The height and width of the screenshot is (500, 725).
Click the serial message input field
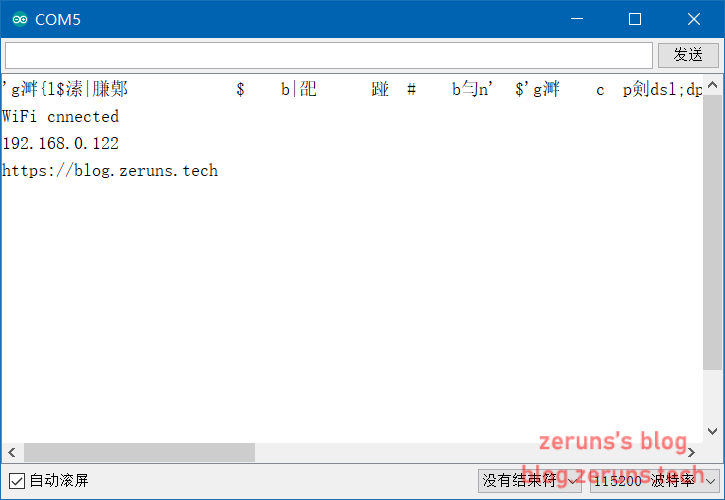[x=328, y=55]
